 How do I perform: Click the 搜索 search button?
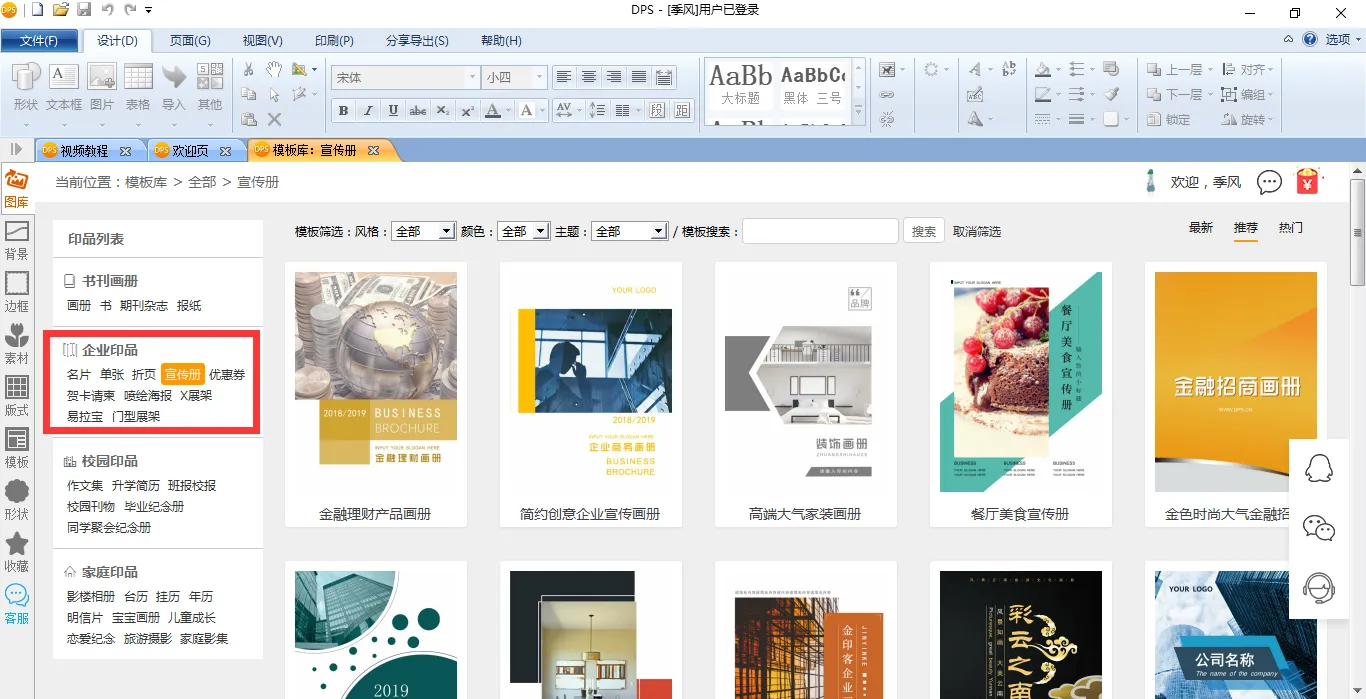point(924,231)
